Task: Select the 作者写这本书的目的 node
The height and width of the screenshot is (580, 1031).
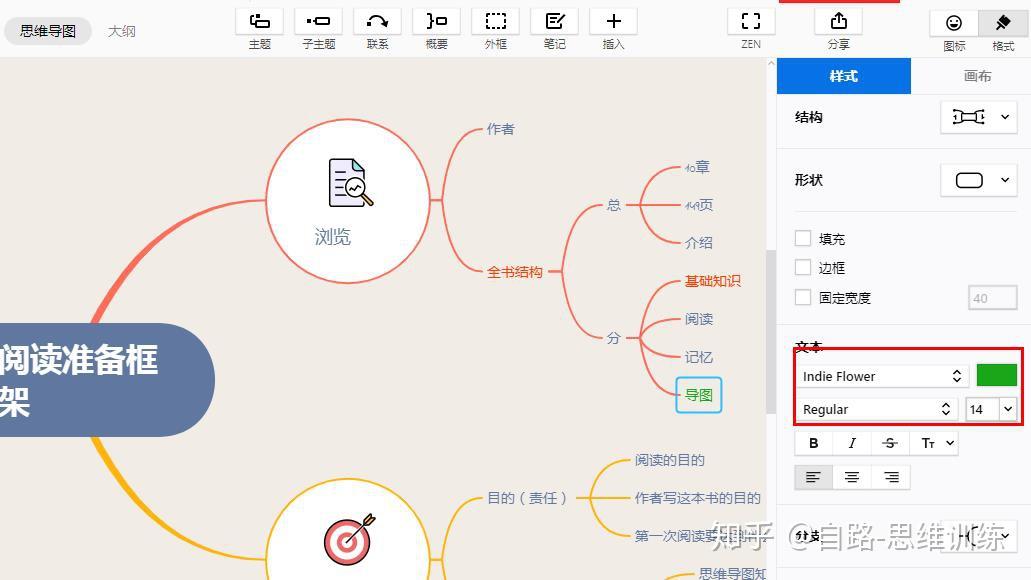Action: [x=697, y=498]
